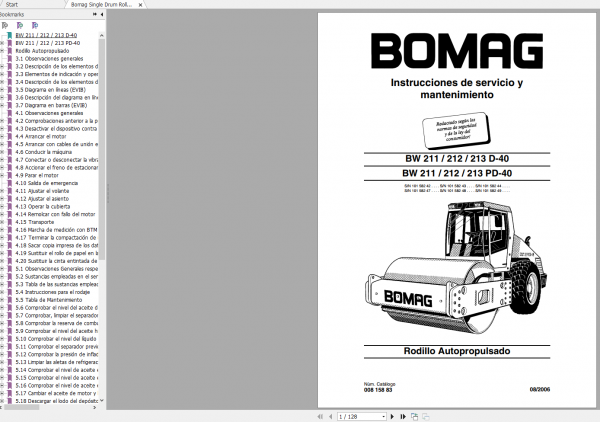Image resolution: width=600 pixels, height=422 pixels.
Task: Click the bookmark icon with green circle
Action: (x=20, y=25)
